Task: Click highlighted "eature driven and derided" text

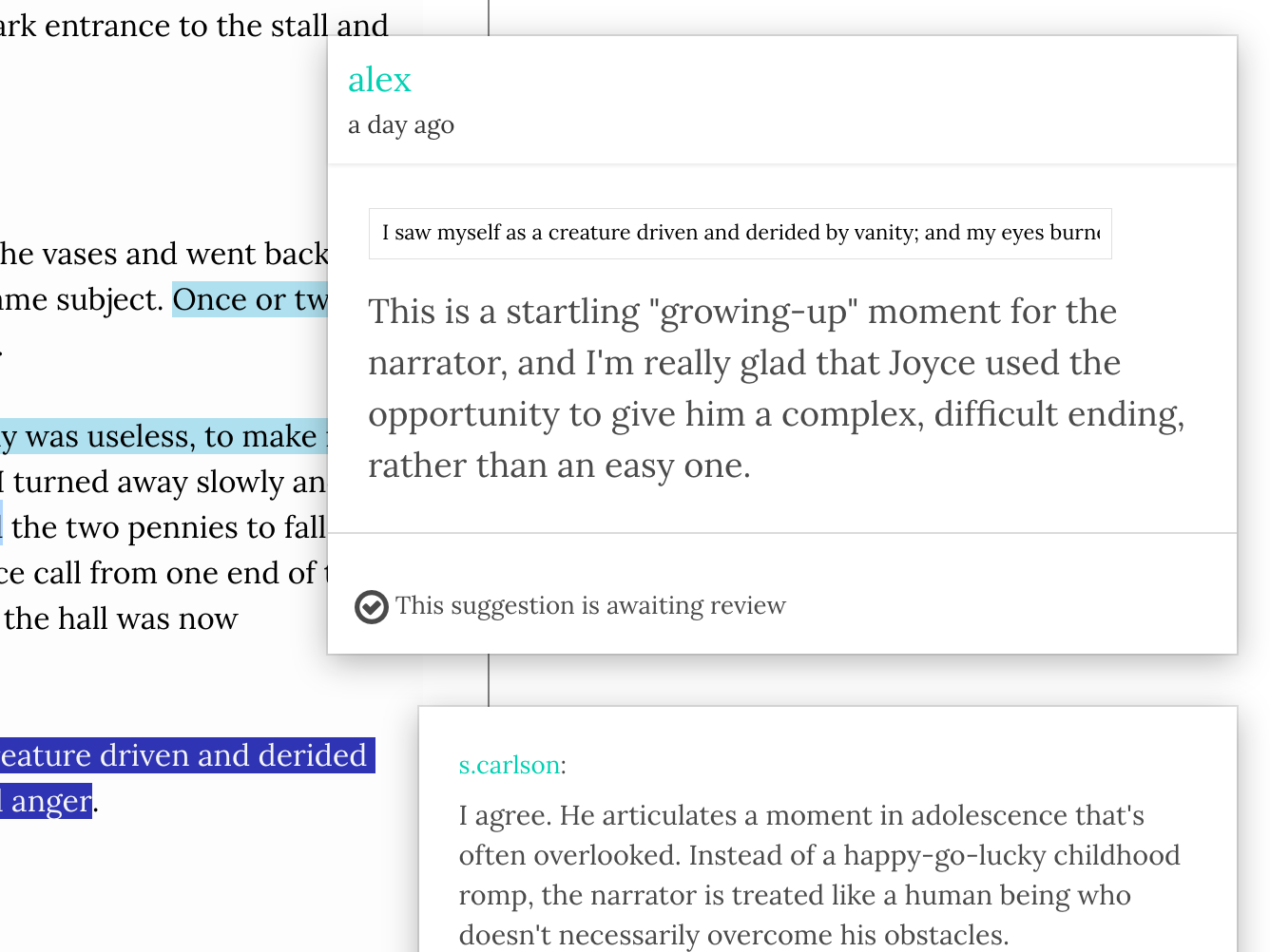Action: (185, 755)
